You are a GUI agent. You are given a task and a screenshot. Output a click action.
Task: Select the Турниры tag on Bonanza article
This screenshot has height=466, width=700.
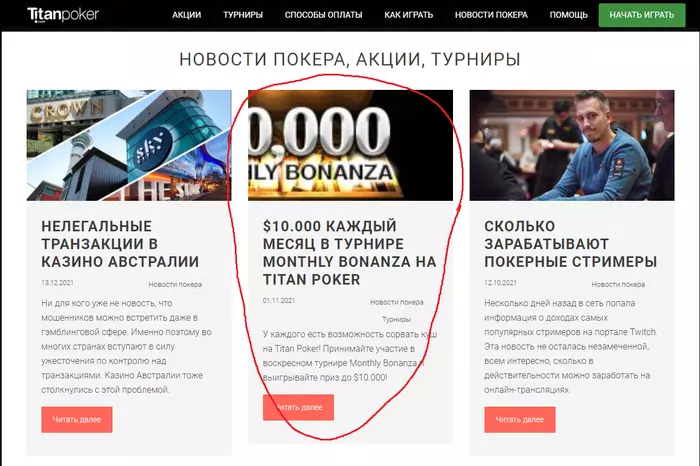[396, 320]
